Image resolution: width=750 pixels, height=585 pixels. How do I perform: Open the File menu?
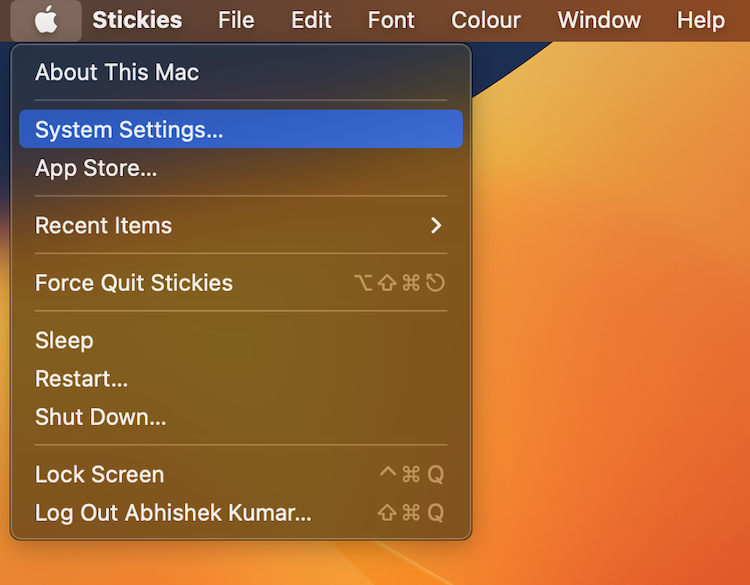coord(236,21)
